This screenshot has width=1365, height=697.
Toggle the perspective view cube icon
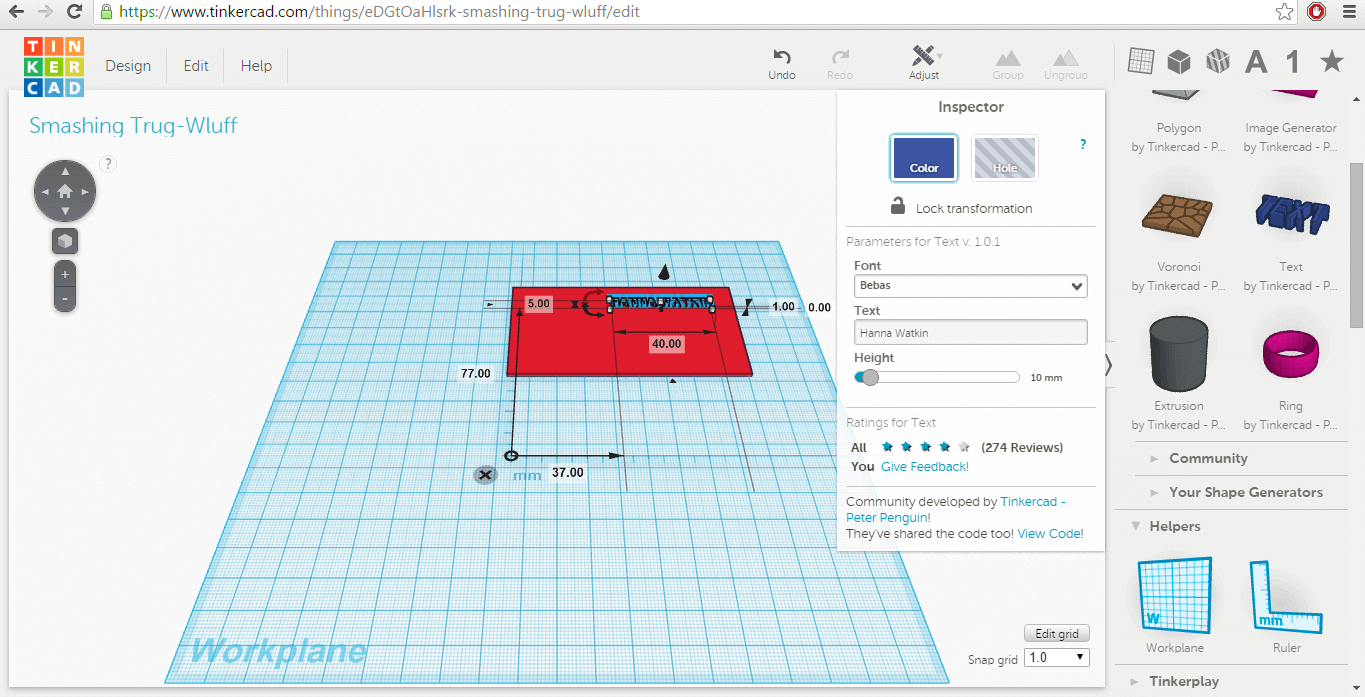[x=65, y=241]
